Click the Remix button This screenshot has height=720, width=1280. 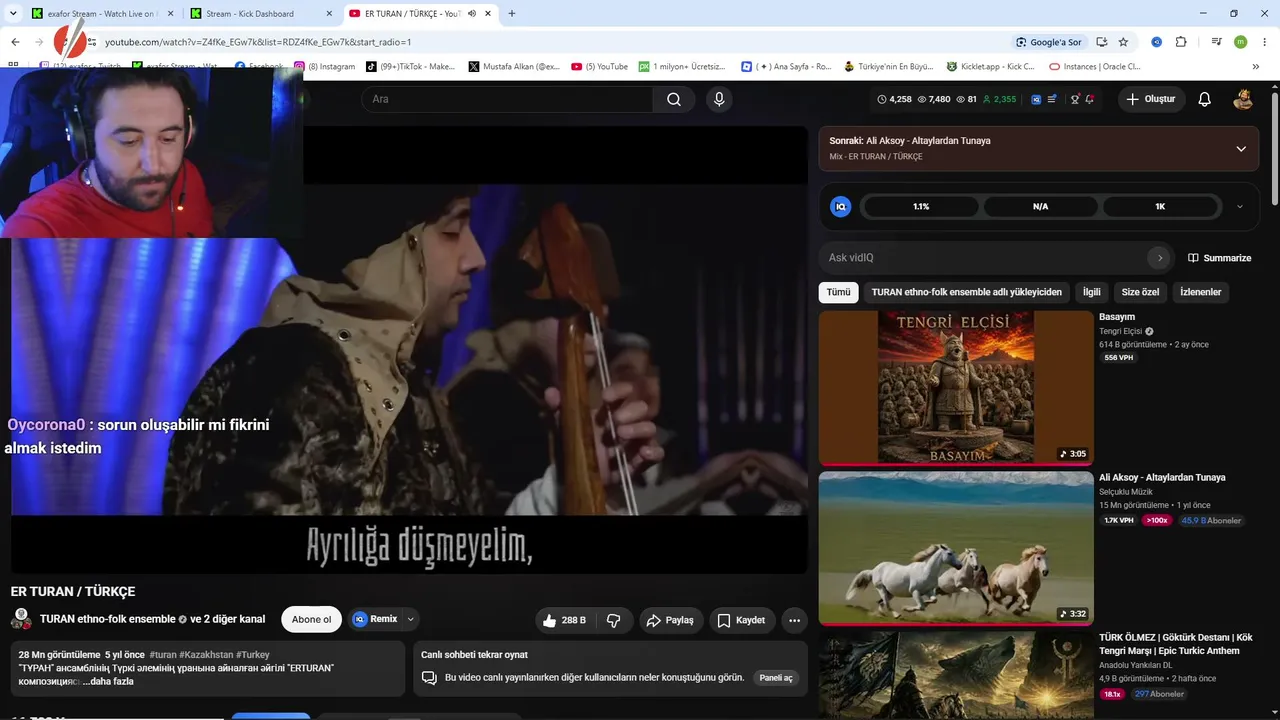click(x=375, y=619)
